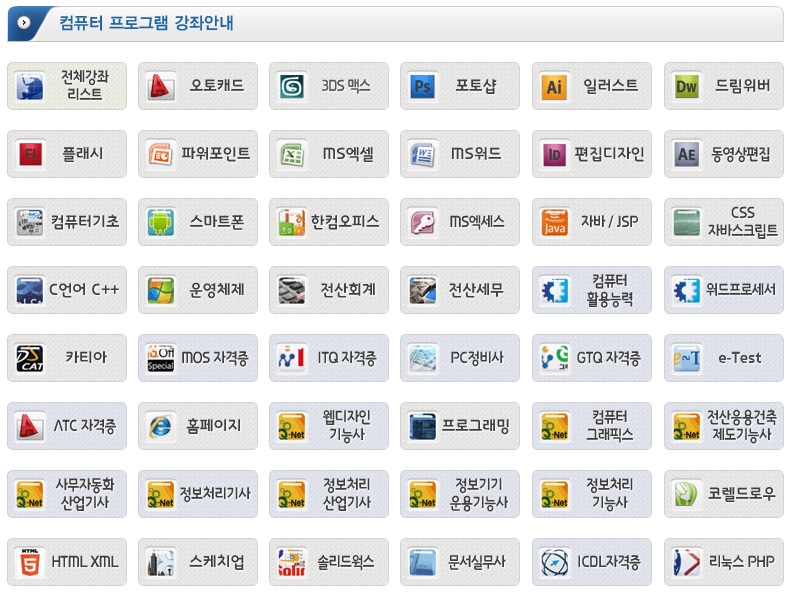Open the 전체강좌 리스트 button
This screenshot has height=593, width=790.
tap(67, 86)
